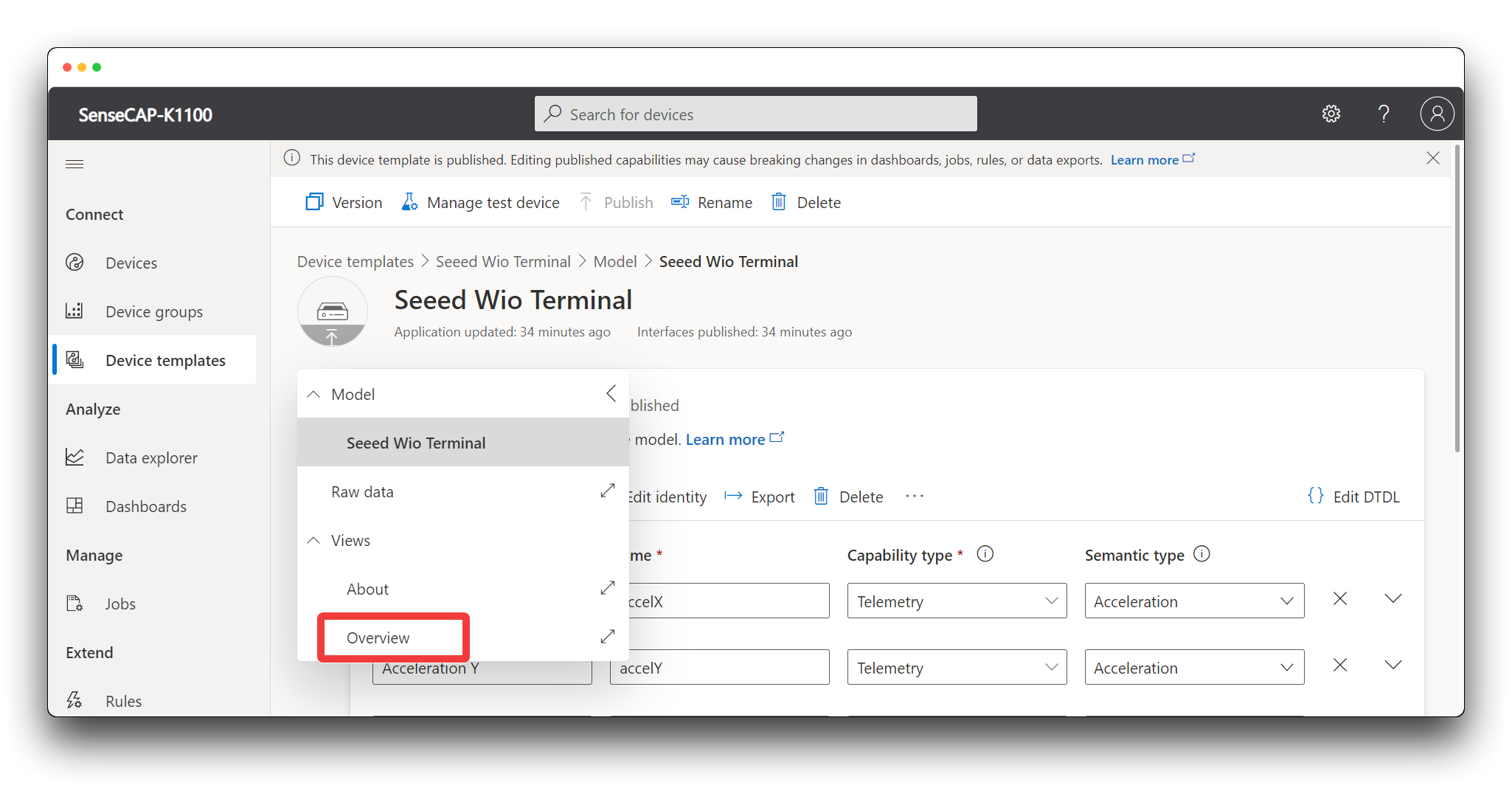The image size is (1512, 788).
Task: Click the info icon in banner
Action: 292,159
